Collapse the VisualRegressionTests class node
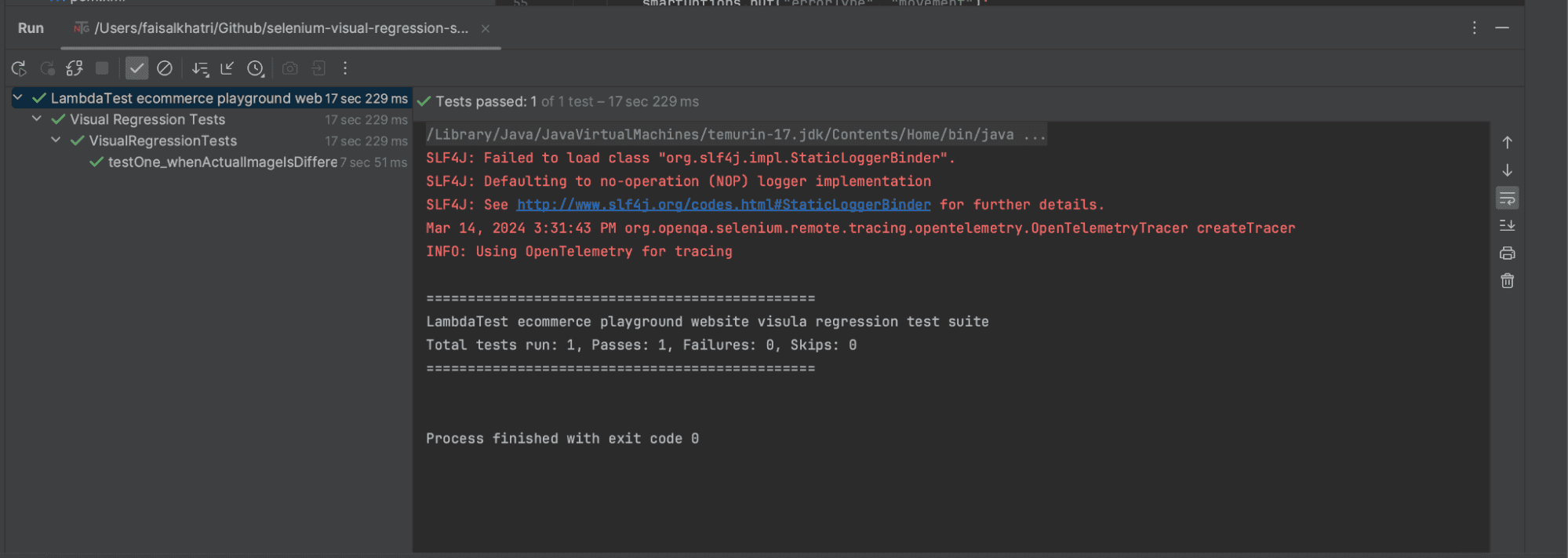This screenshot has width=1568, height=558. [x=56, y=140]
